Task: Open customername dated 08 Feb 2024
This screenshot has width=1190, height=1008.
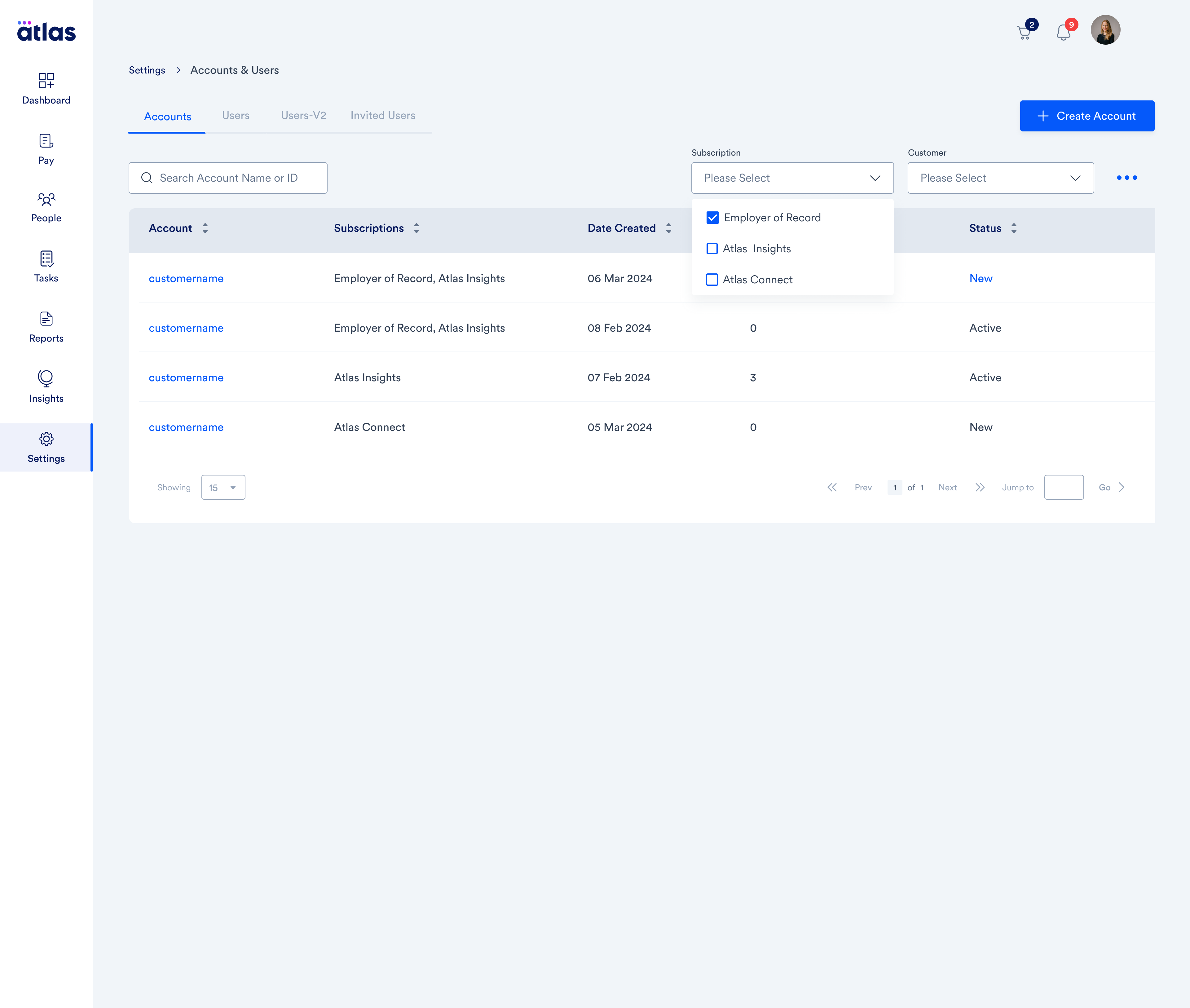Action: (186, 328)
